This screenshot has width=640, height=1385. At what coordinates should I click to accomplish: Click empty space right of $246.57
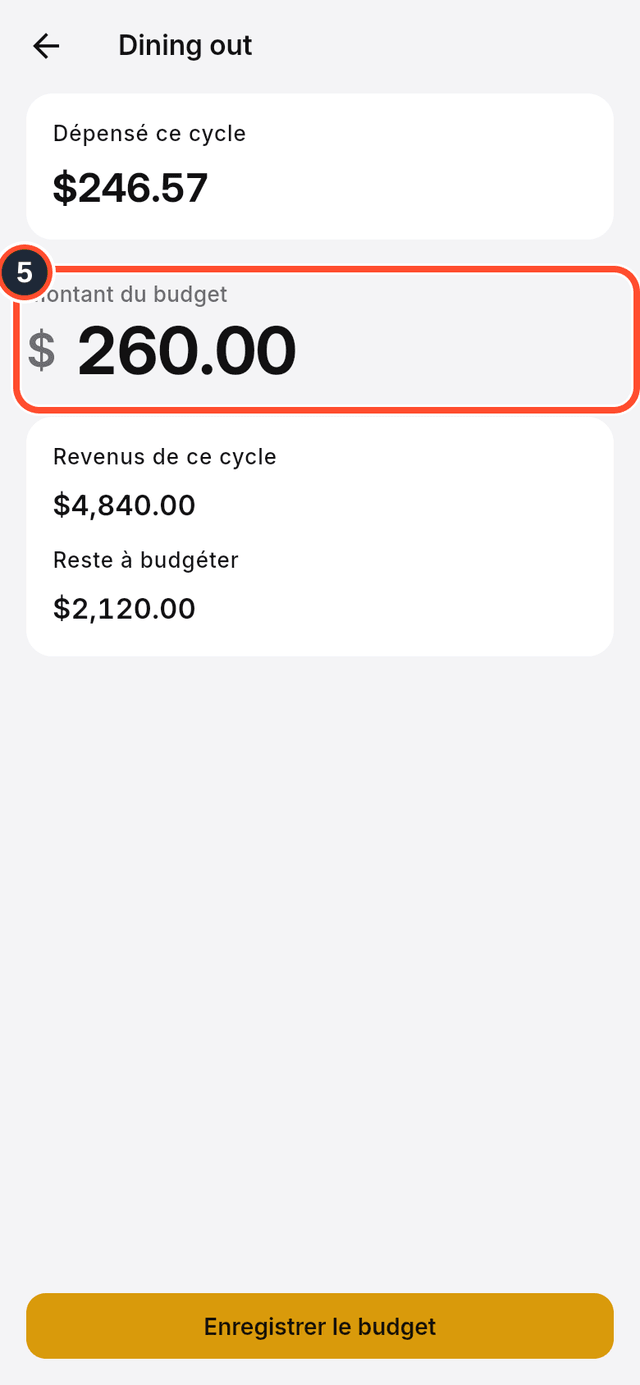tap(410, 188)
